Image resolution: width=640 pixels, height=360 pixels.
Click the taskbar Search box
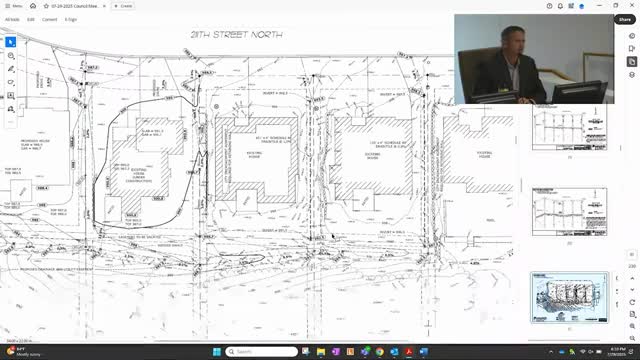coord(261,351)
